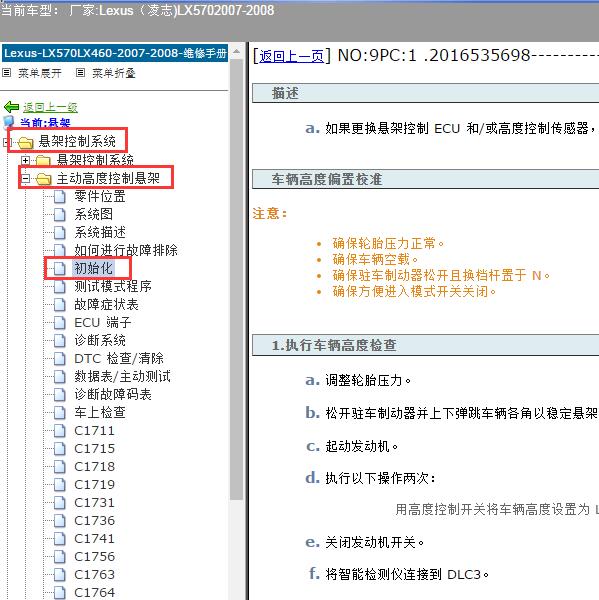The image size is (599, 600).
Task: Expand the nested 悬架控制系统 subfolder
Action: 25,160
